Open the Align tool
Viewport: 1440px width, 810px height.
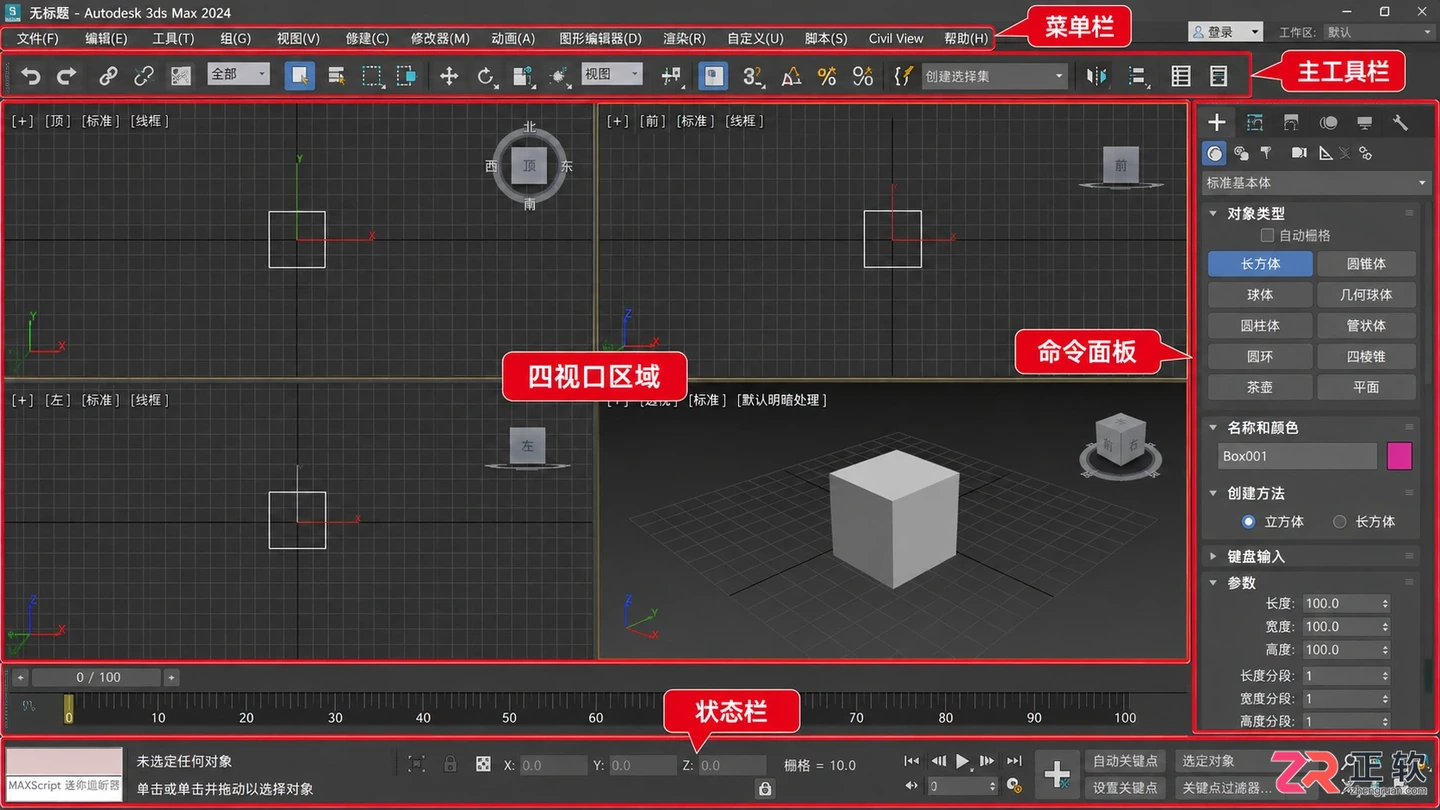click(x=1137, y=76)
